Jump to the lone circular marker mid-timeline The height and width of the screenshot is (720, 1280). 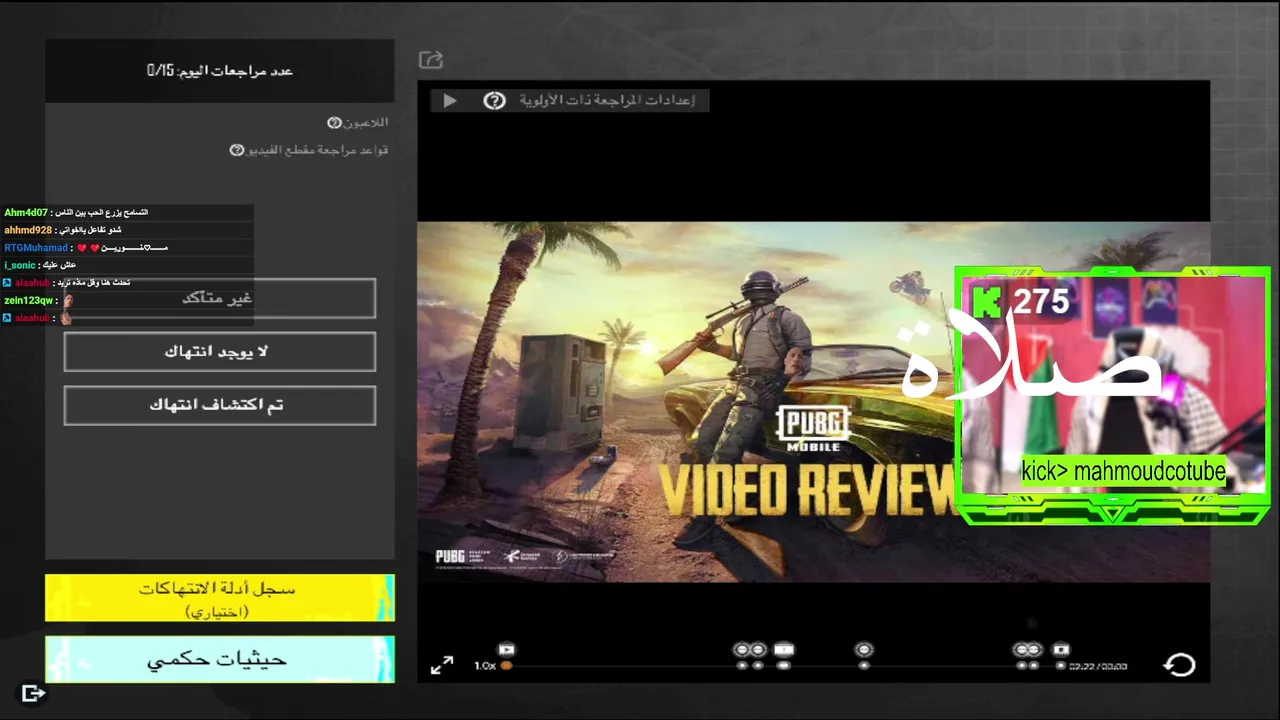point(864,650)
